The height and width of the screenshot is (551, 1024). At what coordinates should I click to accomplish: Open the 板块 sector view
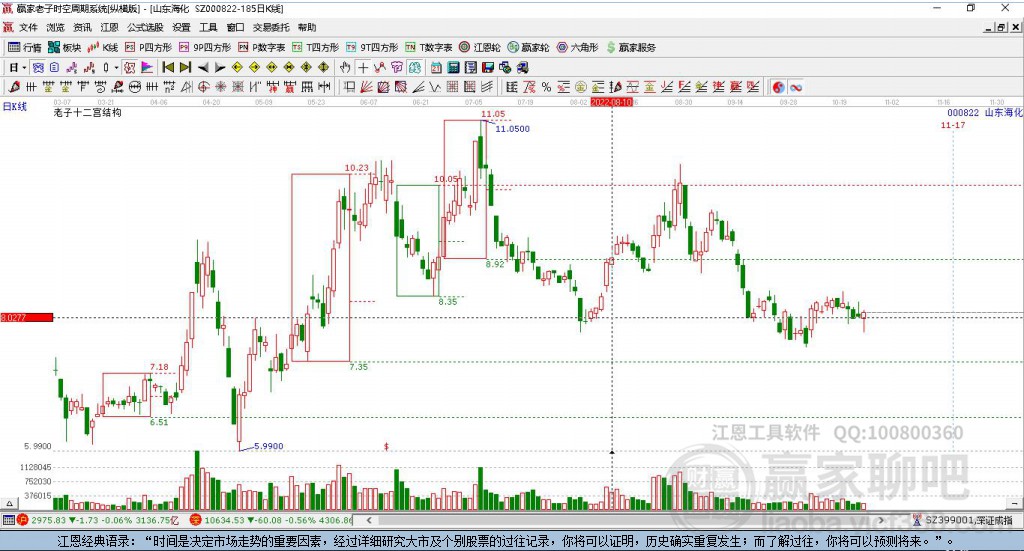coord(64,48)
